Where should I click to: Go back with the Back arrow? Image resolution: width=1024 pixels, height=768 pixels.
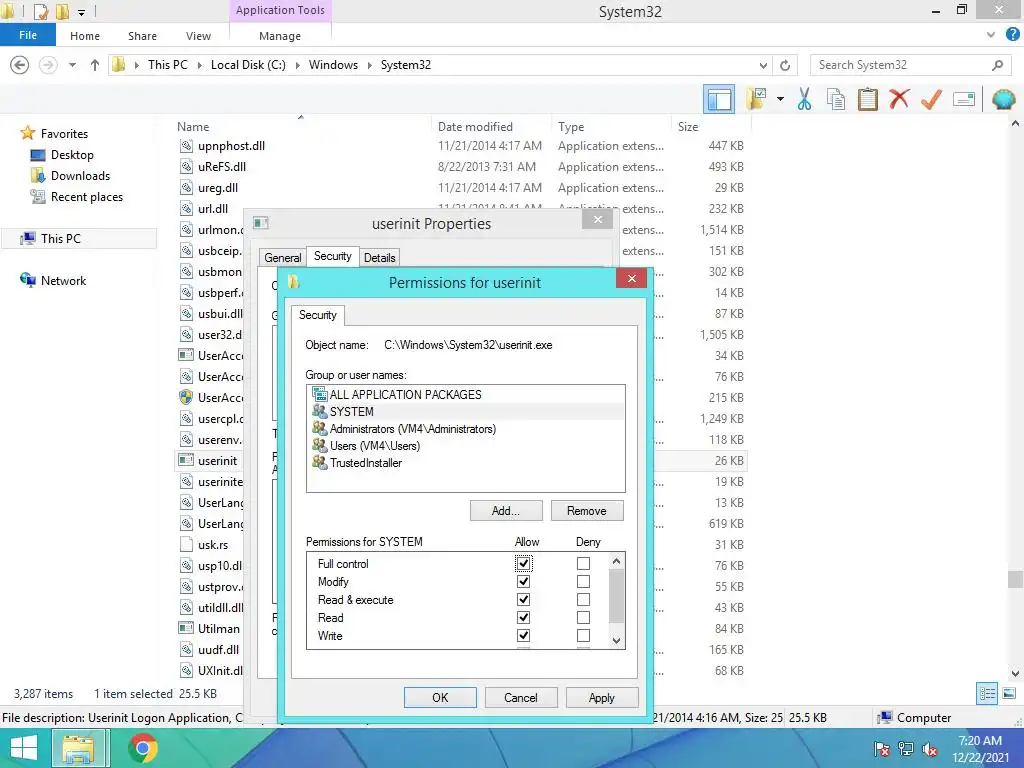coord(20,65)
